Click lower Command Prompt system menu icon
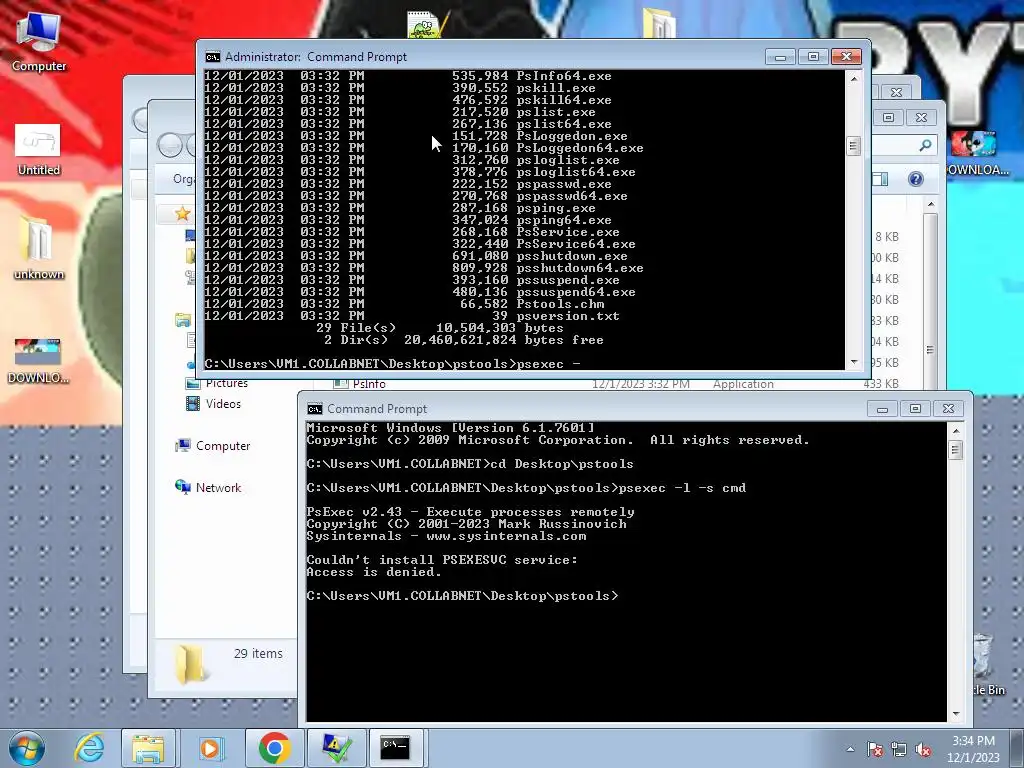 (315, 409)
